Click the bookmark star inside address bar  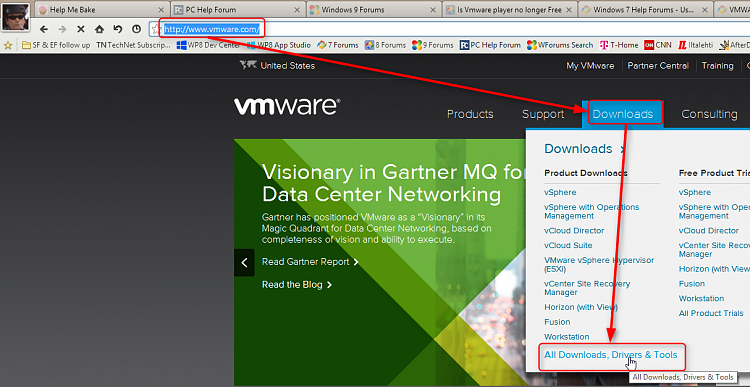click(x=155, y=30)
